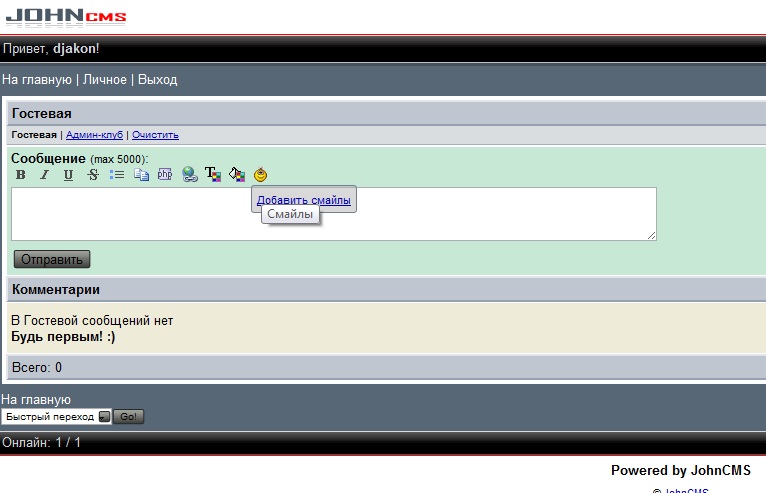Screen dimensions: 766x493
Task: Click the Будь первым! :) text
Action: click(x=63, y=337)
